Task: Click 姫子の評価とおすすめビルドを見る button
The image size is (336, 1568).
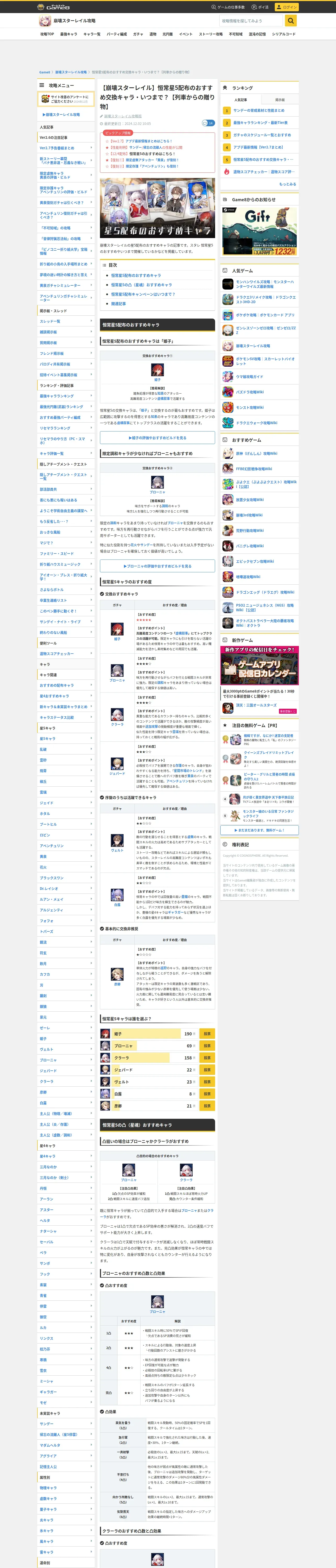Action: point(157,438)
